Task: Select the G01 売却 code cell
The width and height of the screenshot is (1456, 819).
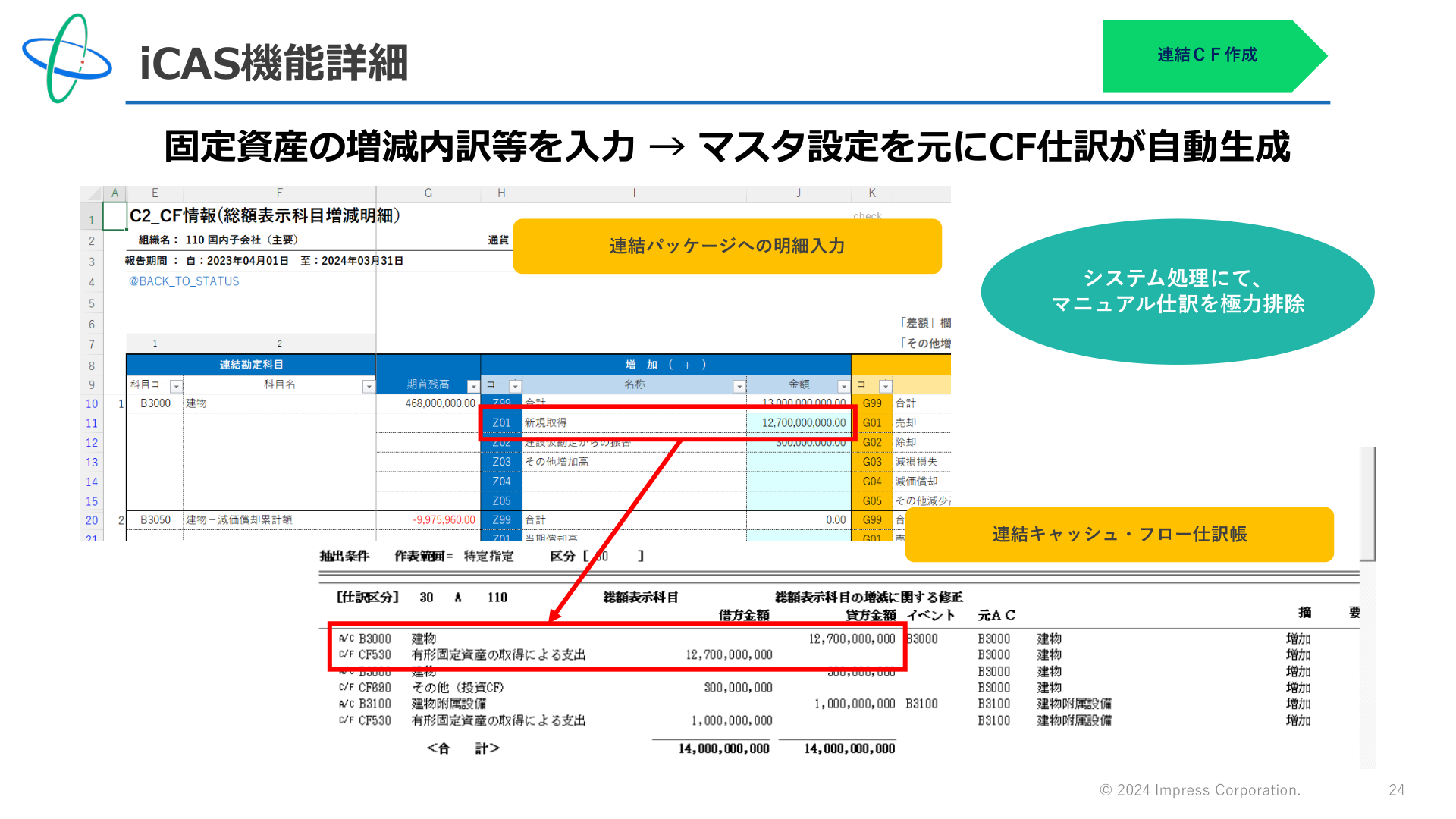Action: pyautogui.click(x=872, y=423)
